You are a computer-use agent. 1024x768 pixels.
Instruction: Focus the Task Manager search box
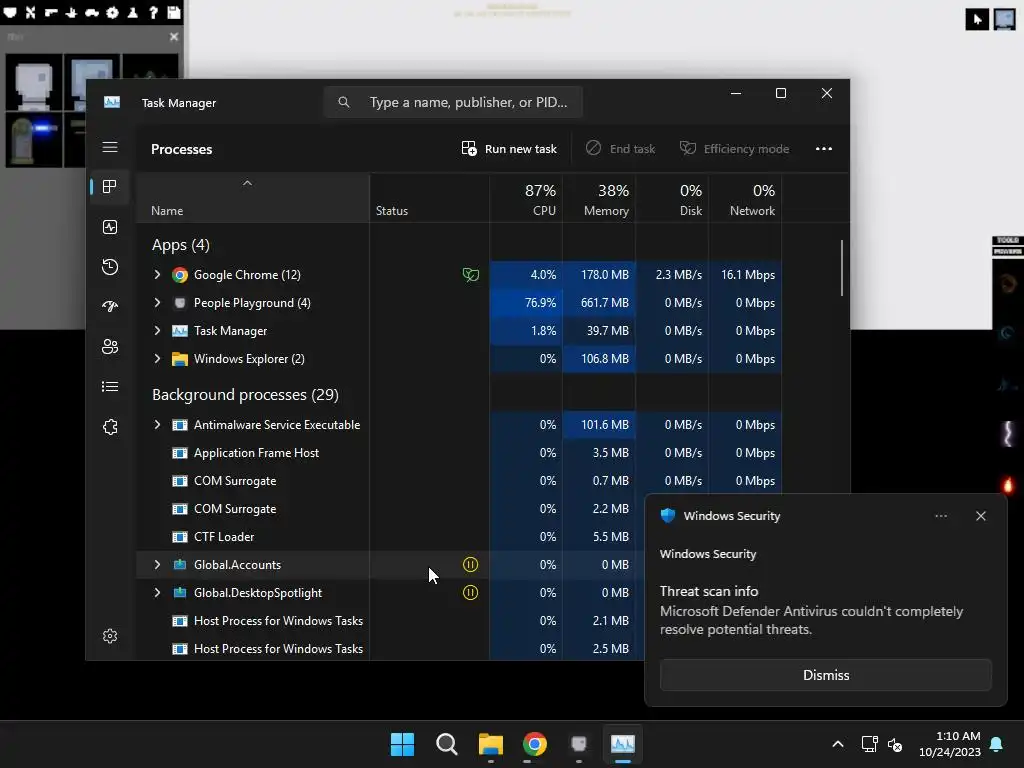(x=453, y=103)
